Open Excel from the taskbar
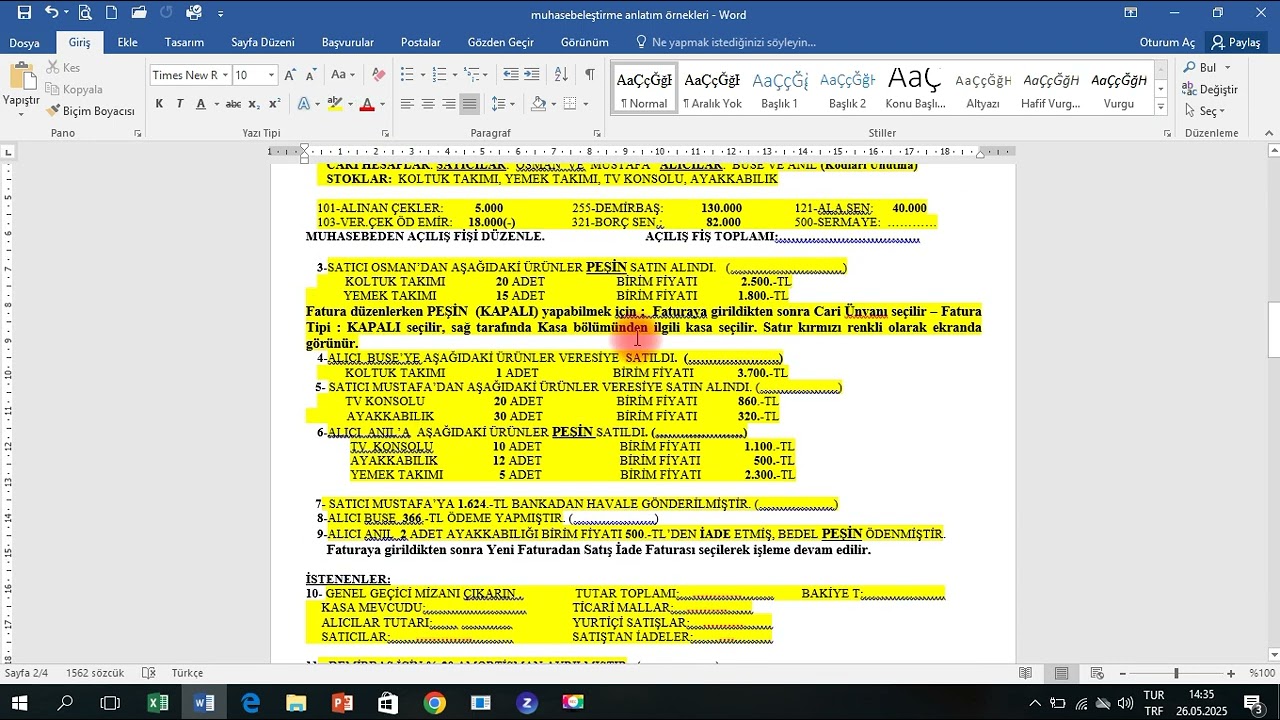Viewport: 1280px width, 720px height. [x=158, y=703]
